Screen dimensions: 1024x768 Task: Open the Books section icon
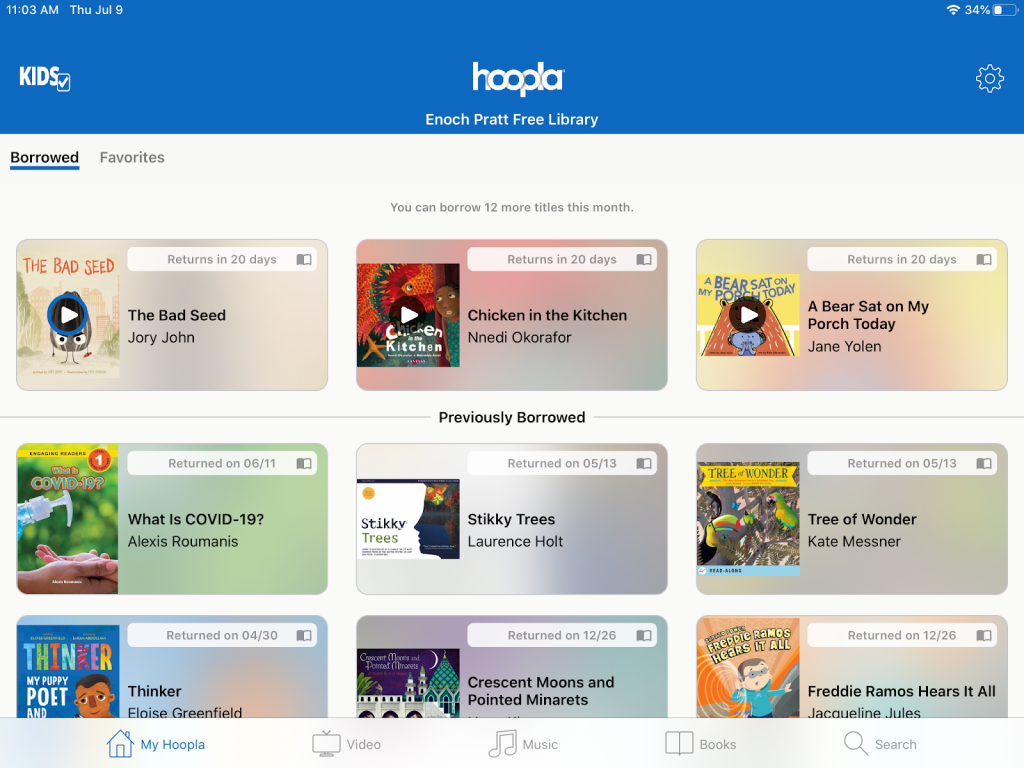[x=679, y=744]
